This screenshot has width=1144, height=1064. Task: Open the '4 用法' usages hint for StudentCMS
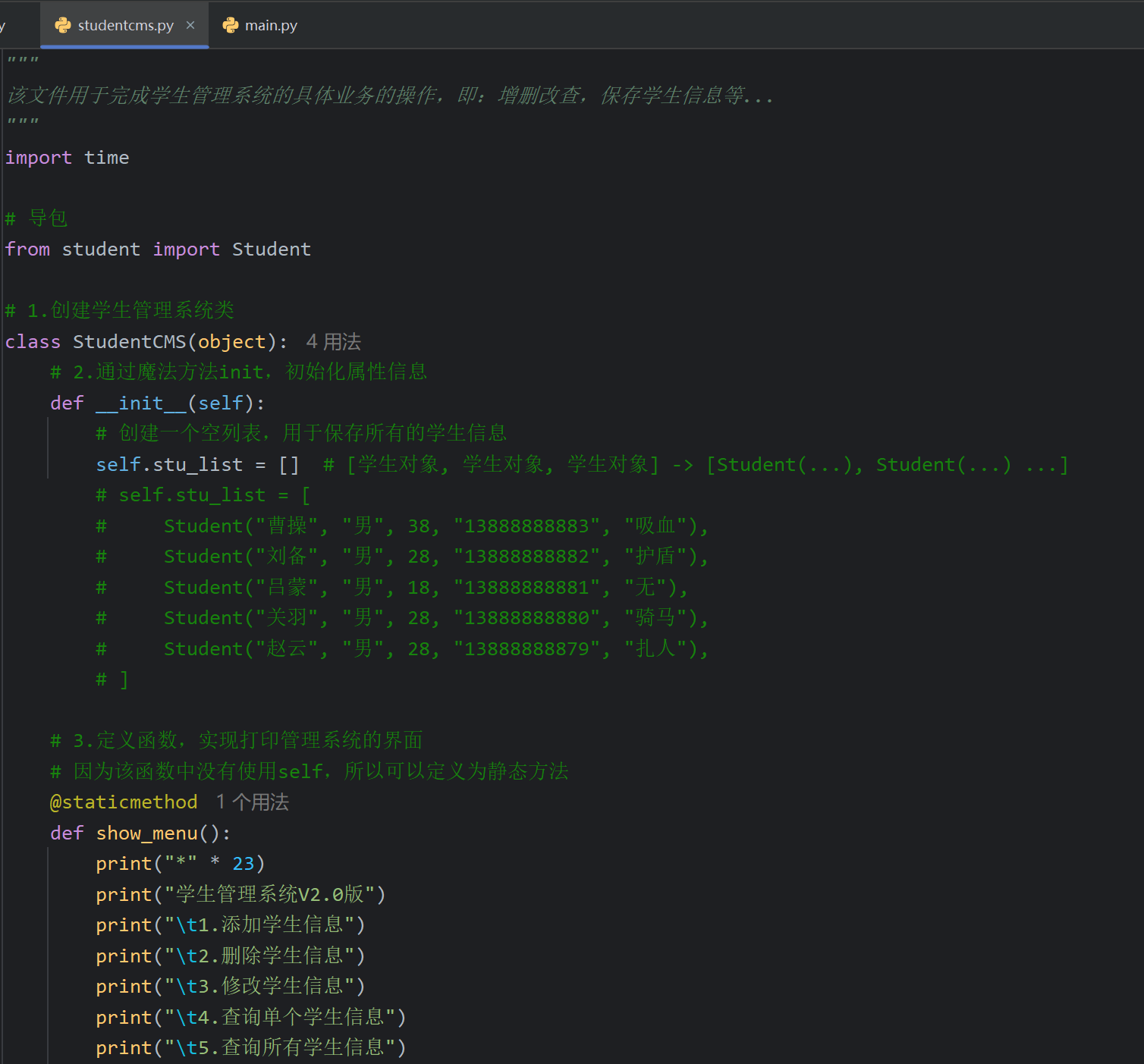pos(333,342)
